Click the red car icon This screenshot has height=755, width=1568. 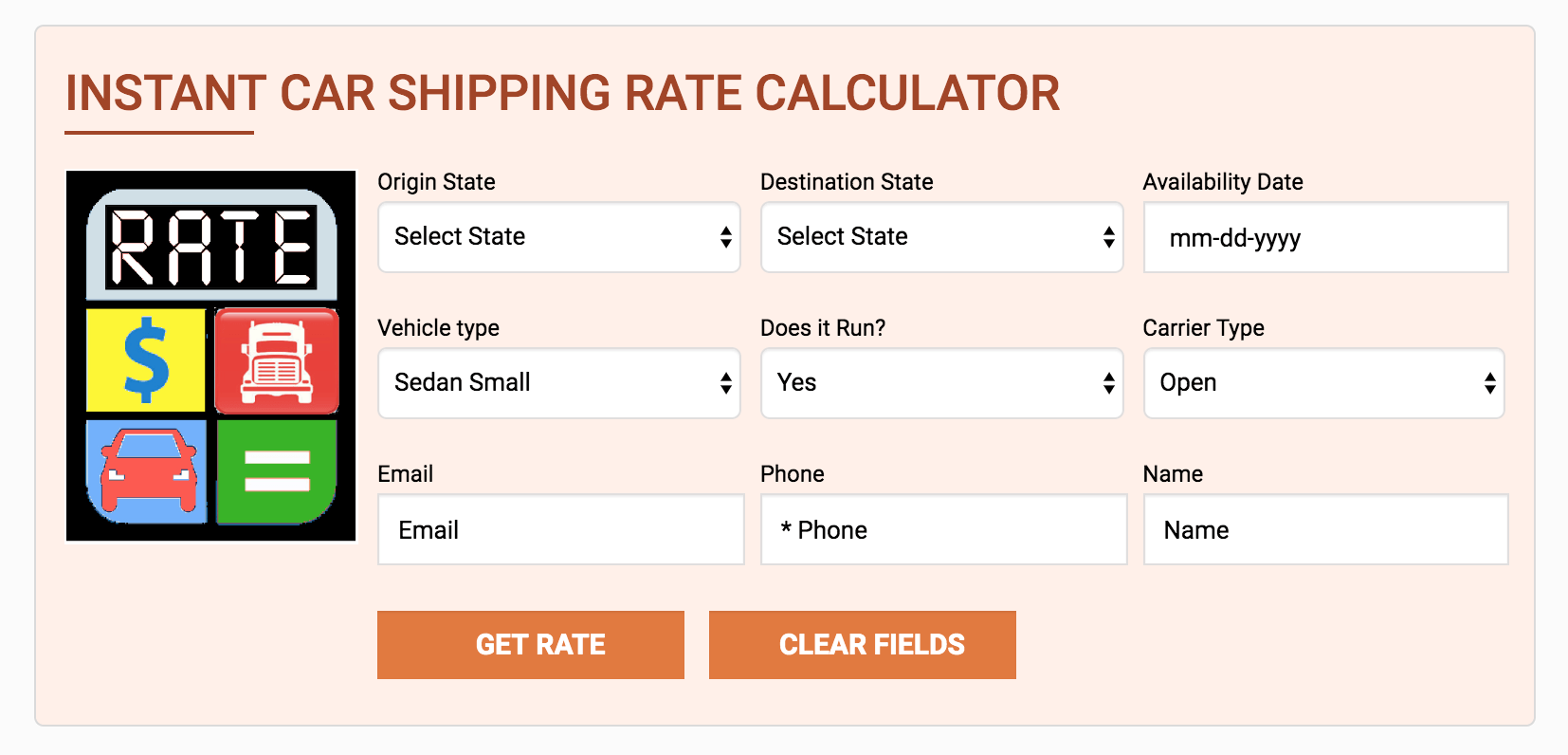(147, 471)
